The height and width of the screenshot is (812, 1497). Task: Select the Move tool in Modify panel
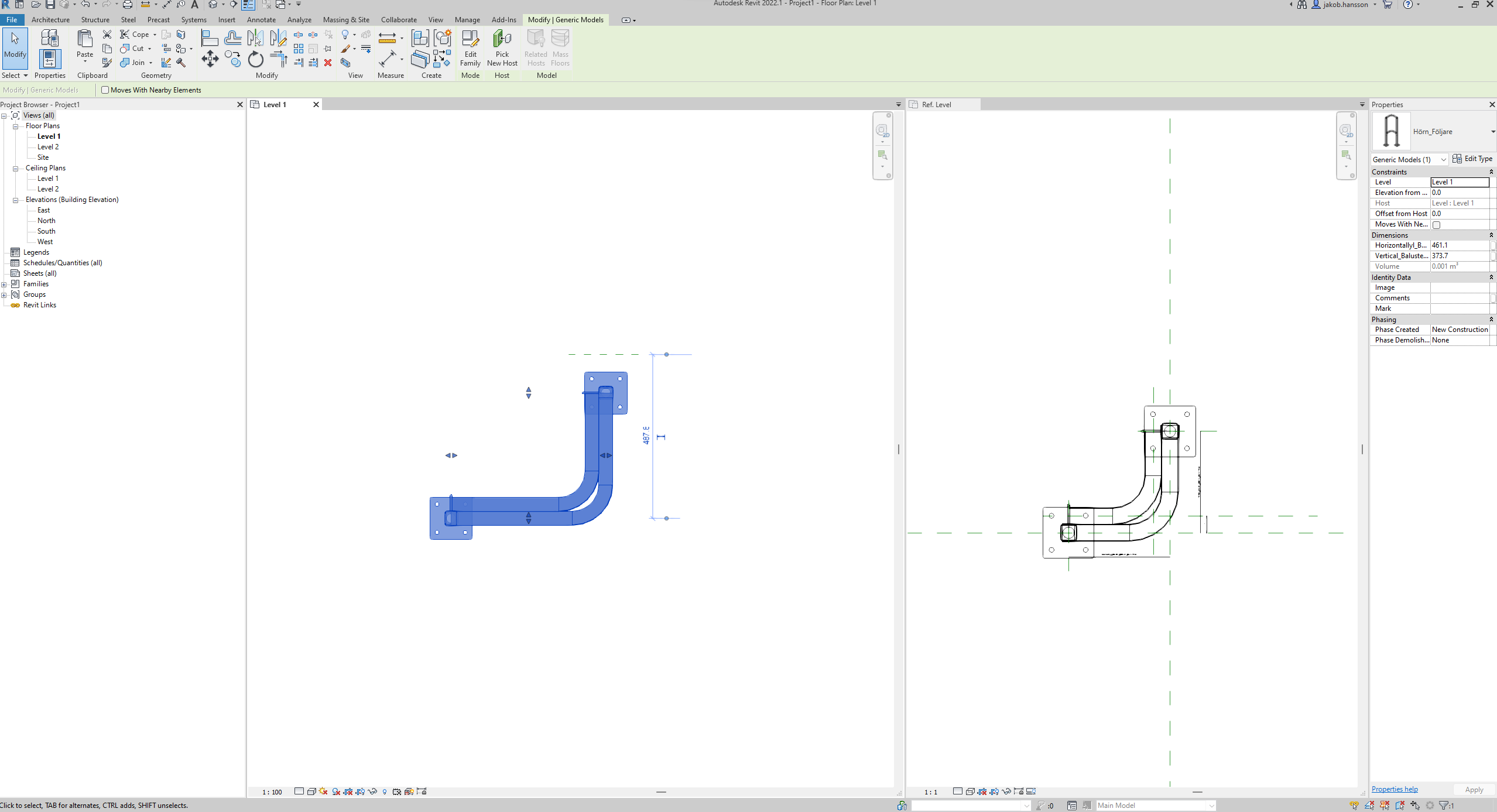210,60
